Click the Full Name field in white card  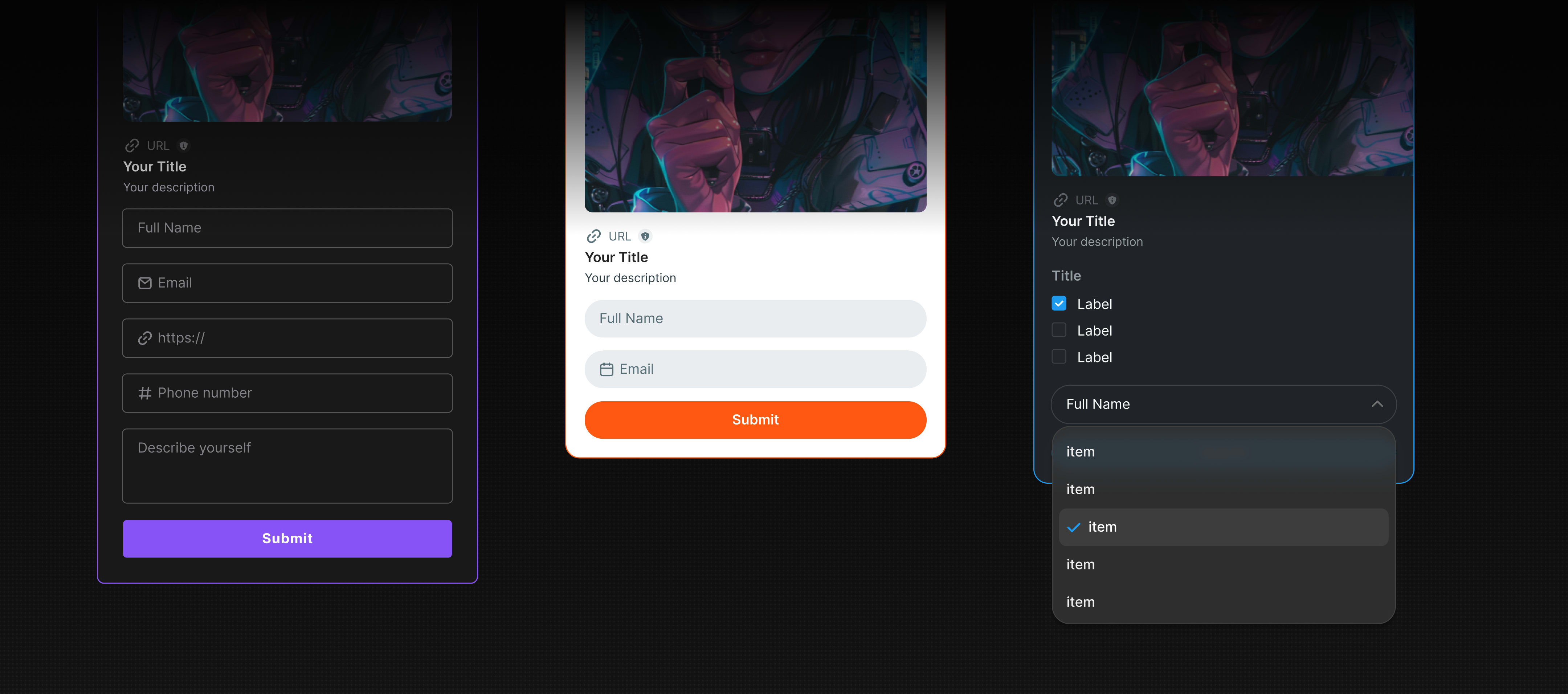[x=755, y=318]
